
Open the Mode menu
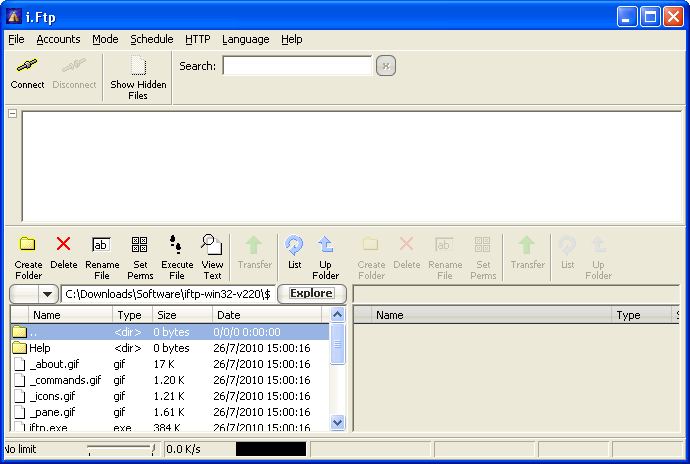coord(105,39)
